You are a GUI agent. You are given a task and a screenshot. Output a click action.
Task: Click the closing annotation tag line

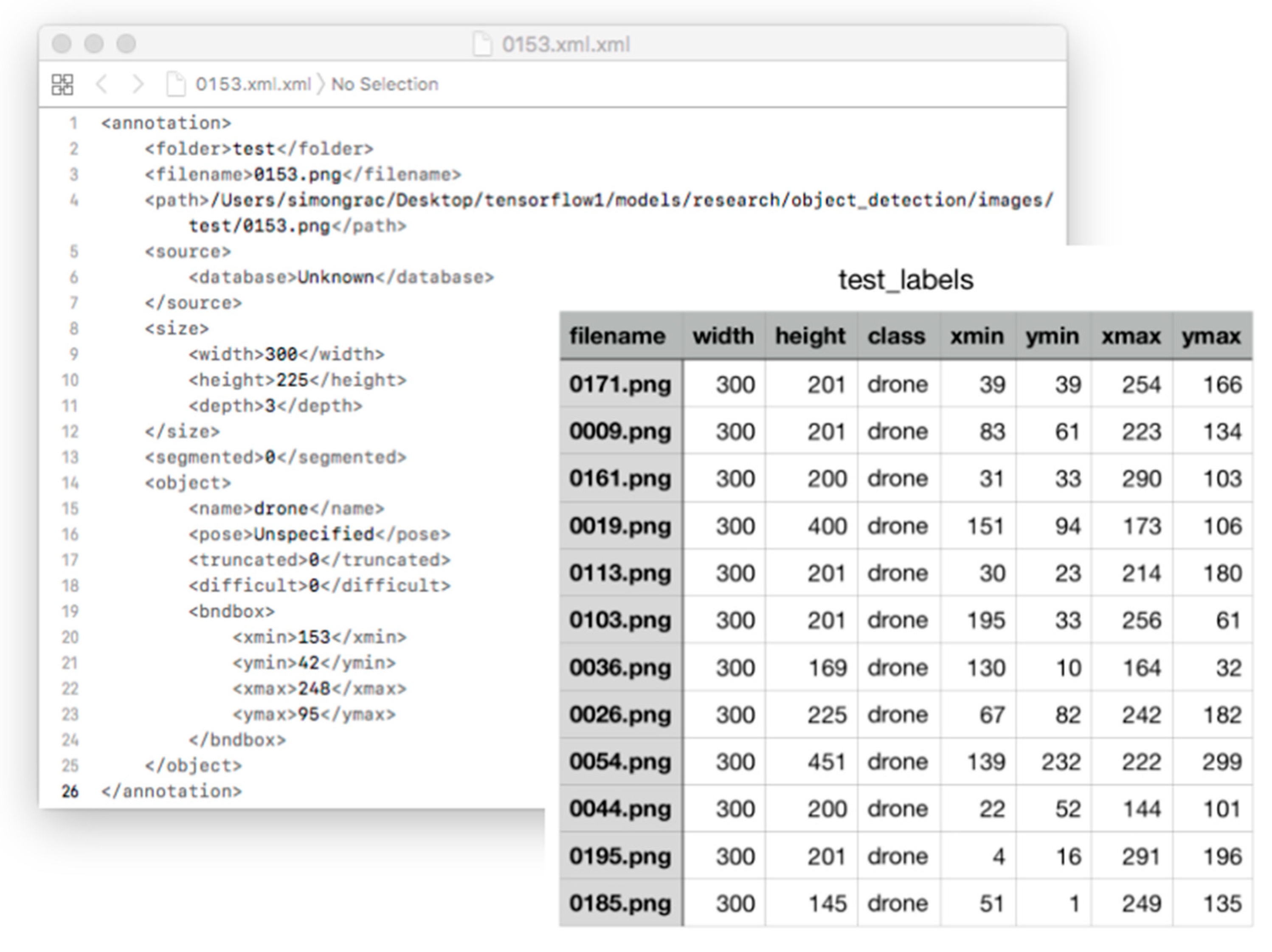(172, 791)
